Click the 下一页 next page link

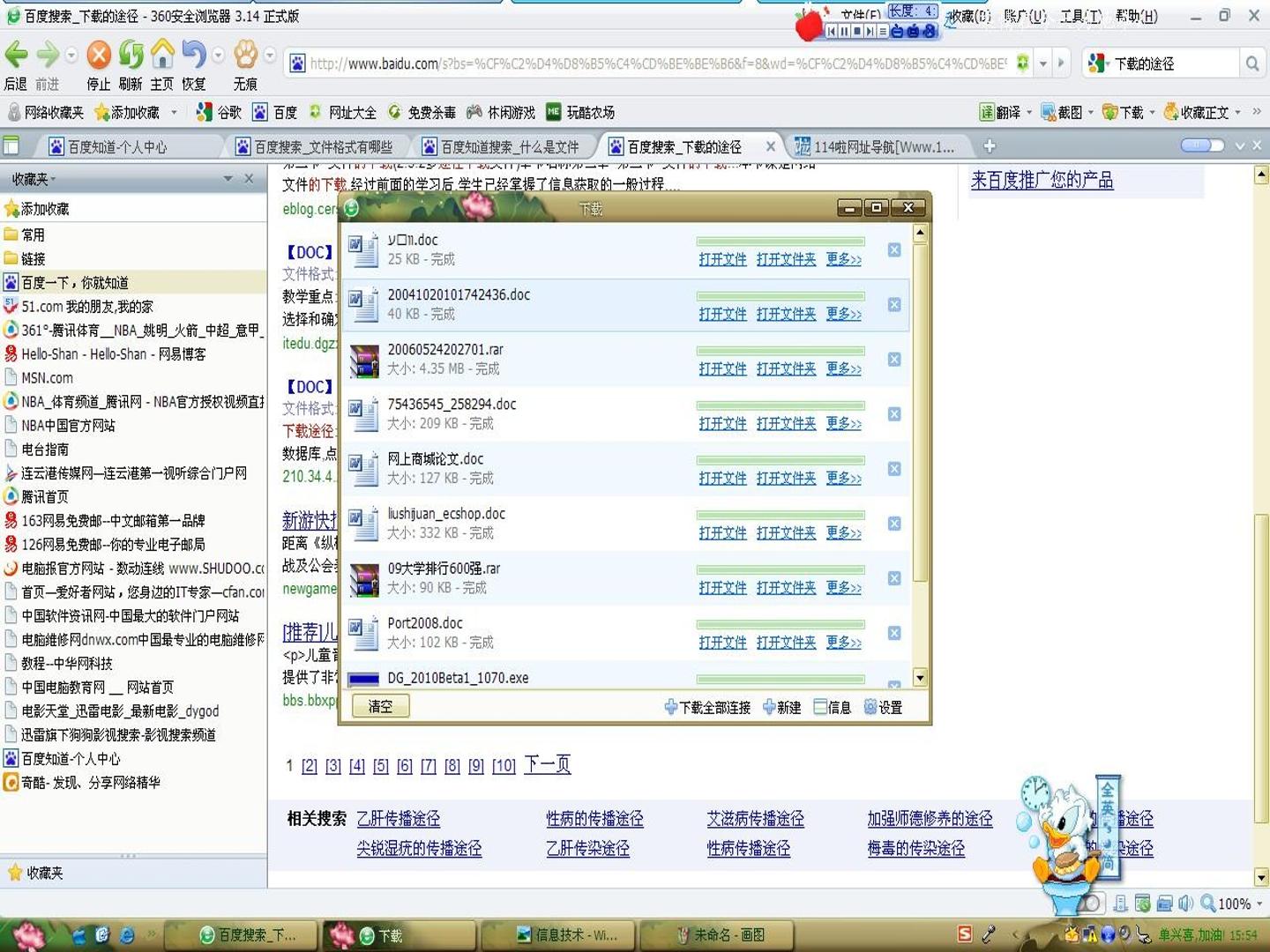[x=547, y=764]
